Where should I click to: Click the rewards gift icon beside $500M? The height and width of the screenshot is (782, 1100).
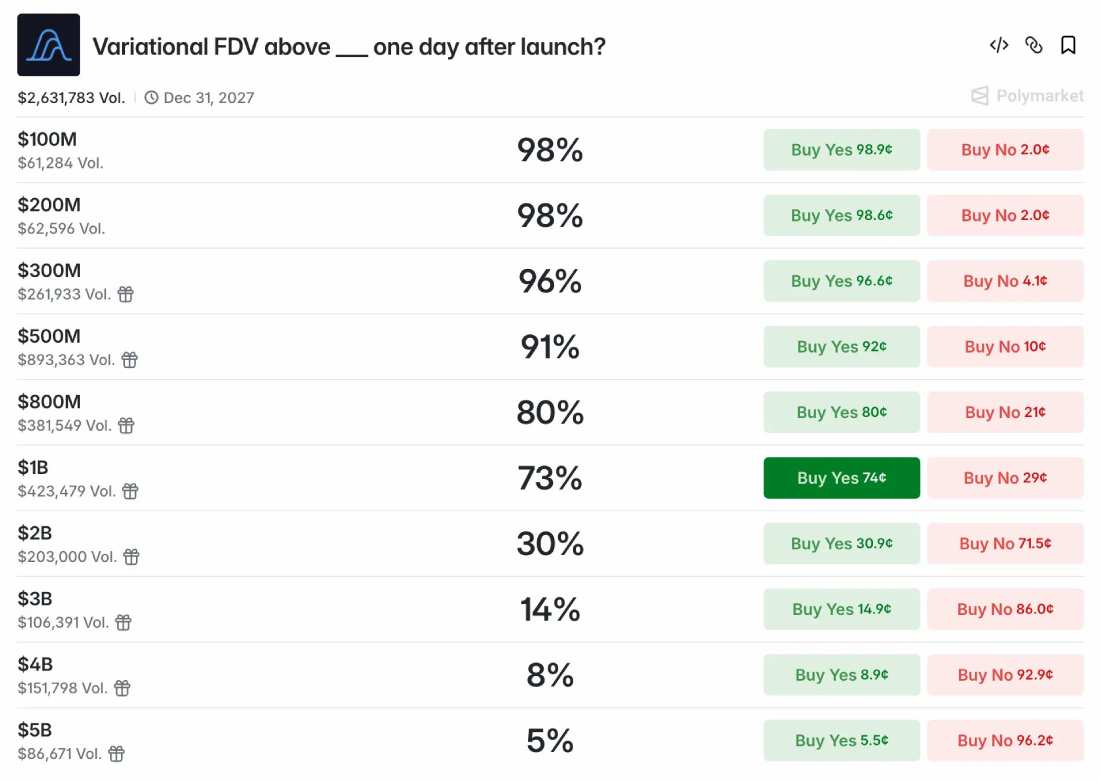130,360
